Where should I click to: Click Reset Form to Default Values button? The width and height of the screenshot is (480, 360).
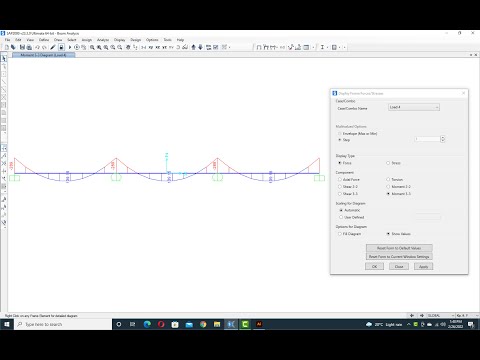pos(399,248)
